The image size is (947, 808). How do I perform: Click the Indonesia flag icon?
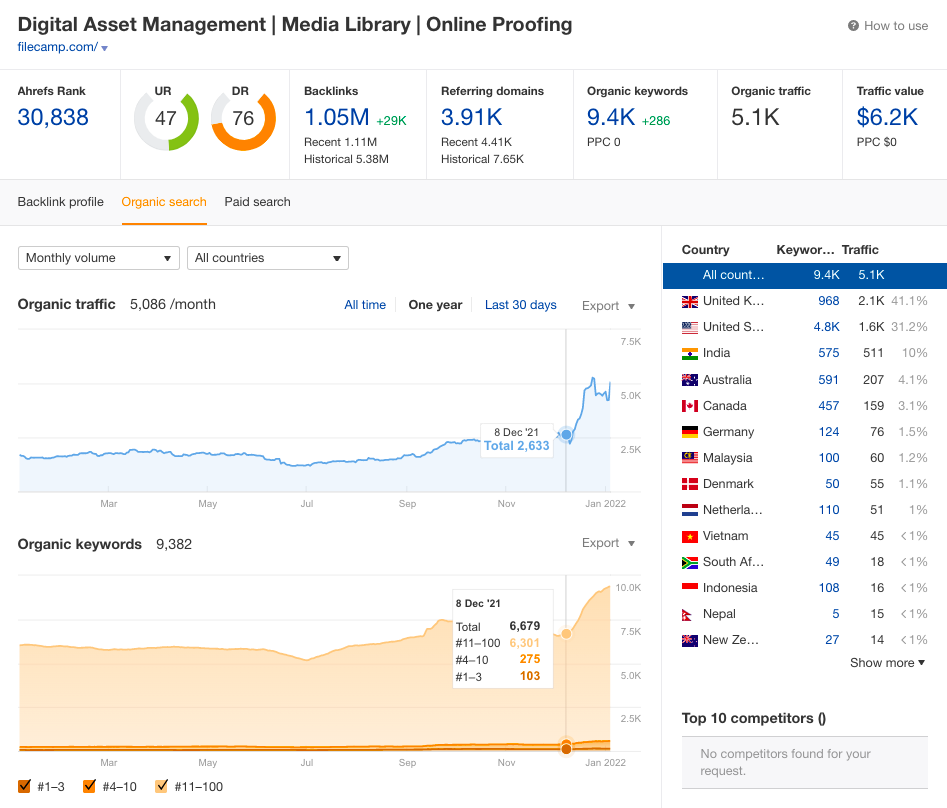pos(690,588)
